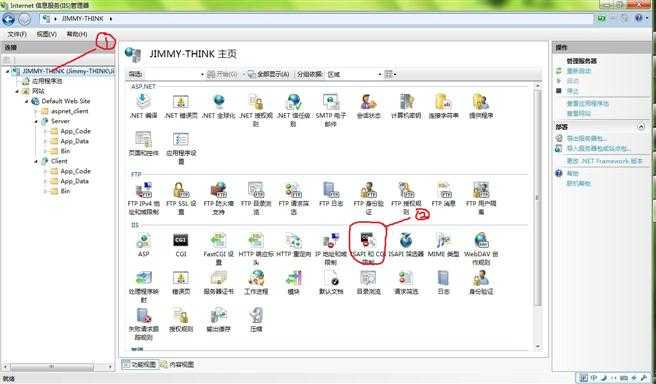Open the 请求筛选 feature icon
This screenshot has height=384, width=656.
[406, 282]
